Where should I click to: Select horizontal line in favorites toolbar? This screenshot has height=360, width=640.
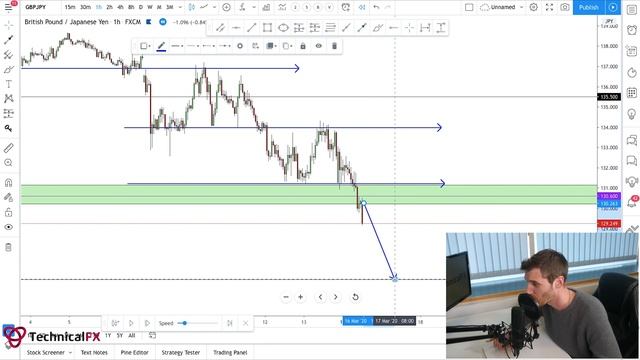click(236, 28)
